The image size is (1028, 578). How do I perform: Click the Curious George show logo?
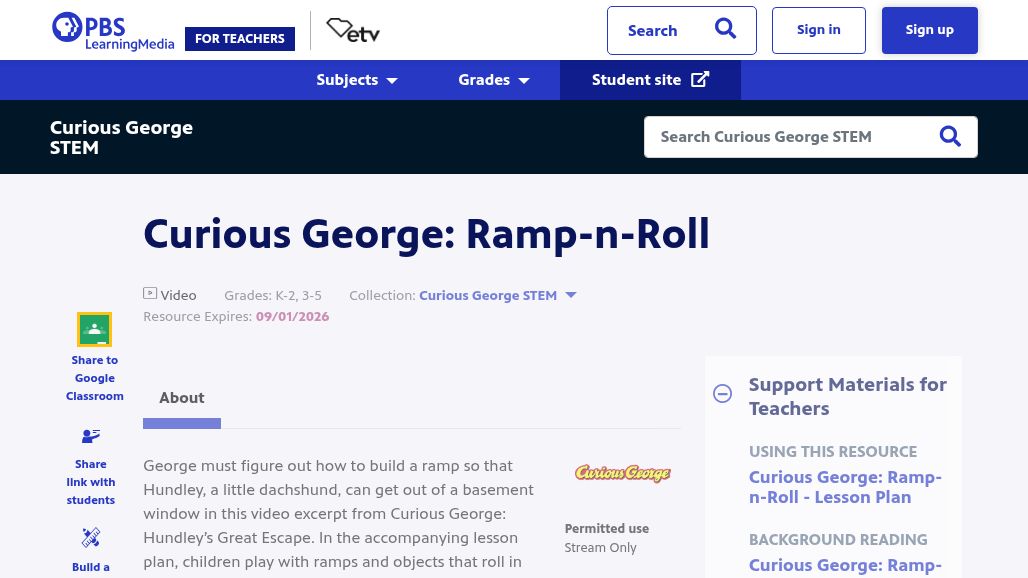pyautogui.click(x=622, y=472)
